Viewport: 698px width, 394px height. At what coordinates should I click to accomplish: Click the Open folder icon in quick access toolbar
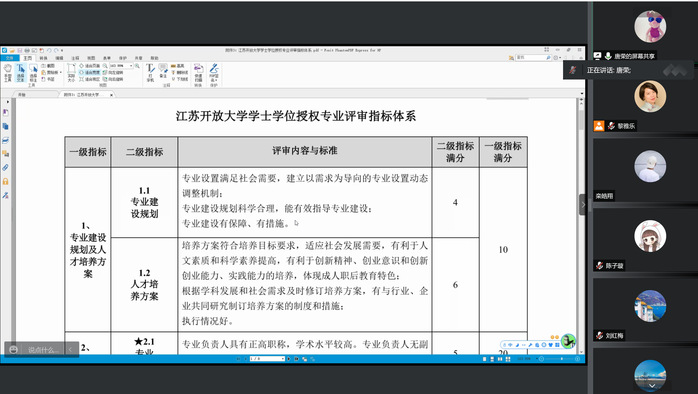(12, 50)
